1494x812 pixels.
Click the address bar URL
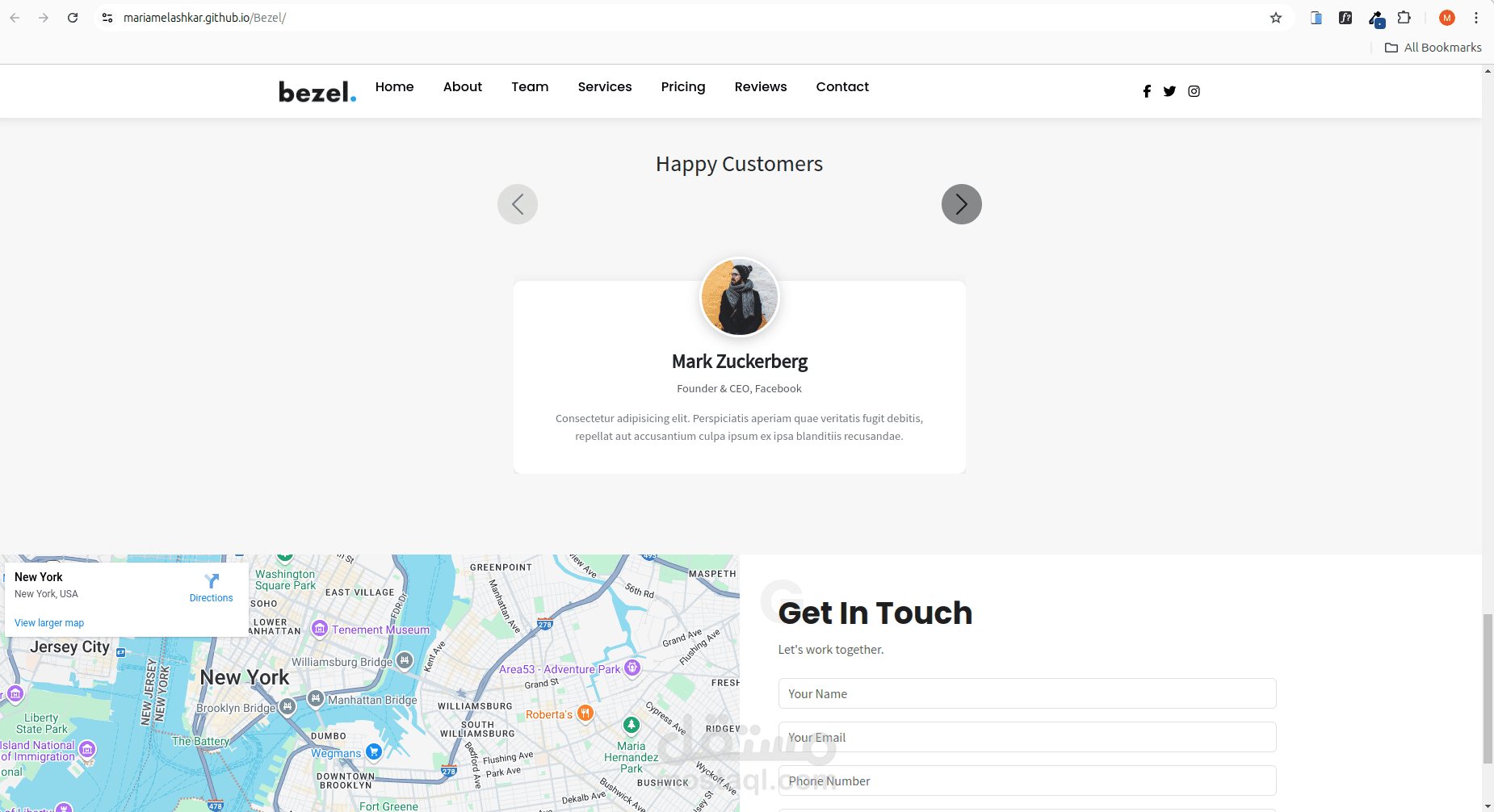click(204, 18)
